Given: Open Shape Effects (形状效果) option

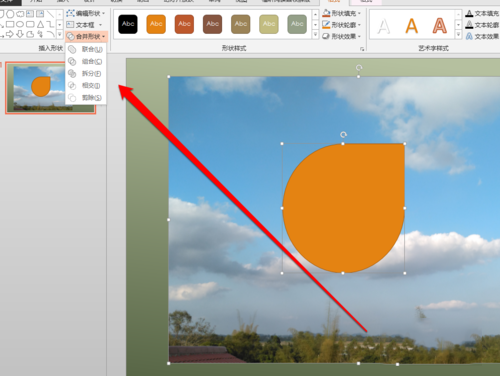Looking at the screenshot, I should coord(342,36).
